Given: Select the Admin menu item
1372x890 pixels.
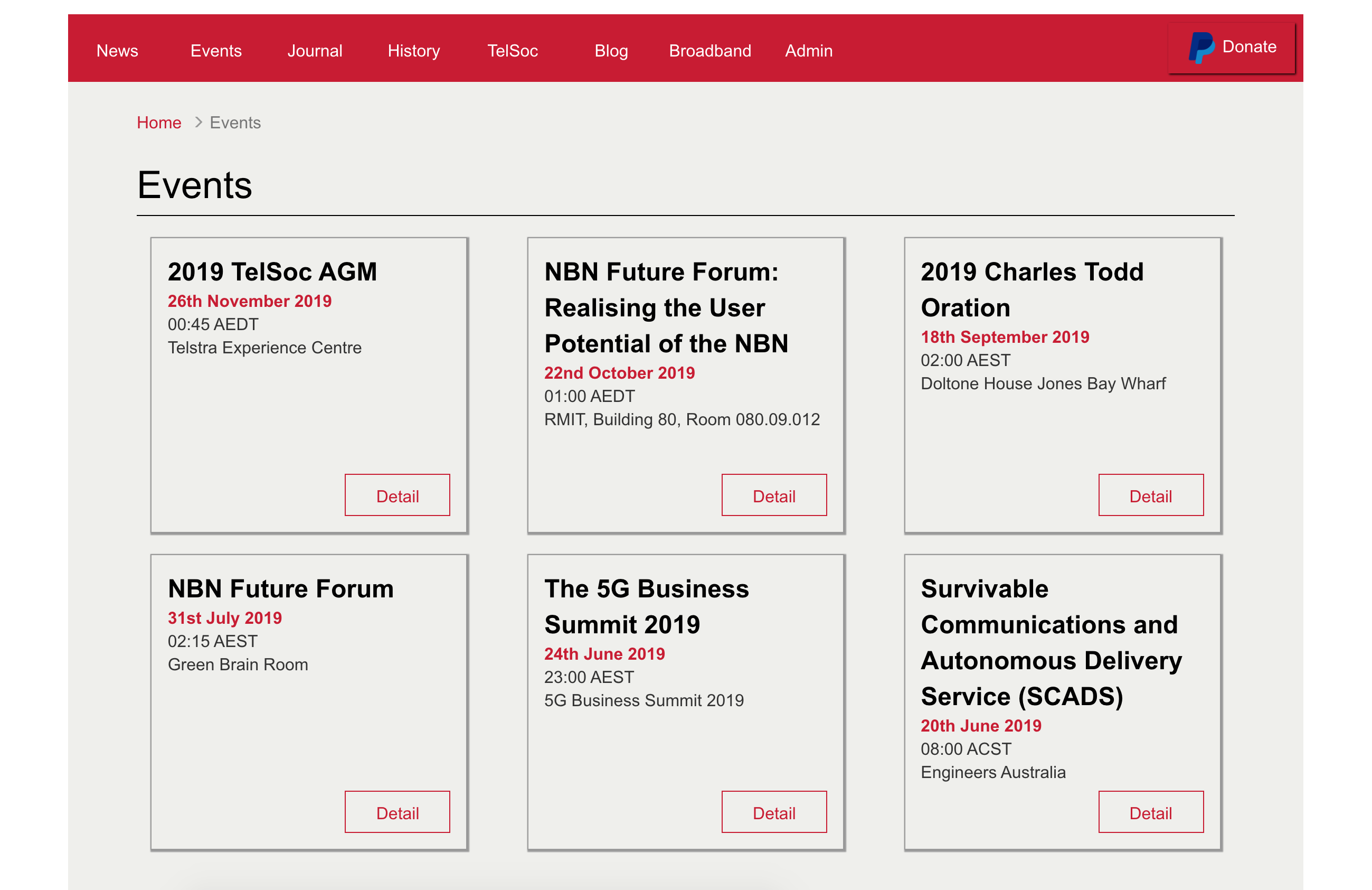Looking at the screenshot, I should [x=808, y=51].
